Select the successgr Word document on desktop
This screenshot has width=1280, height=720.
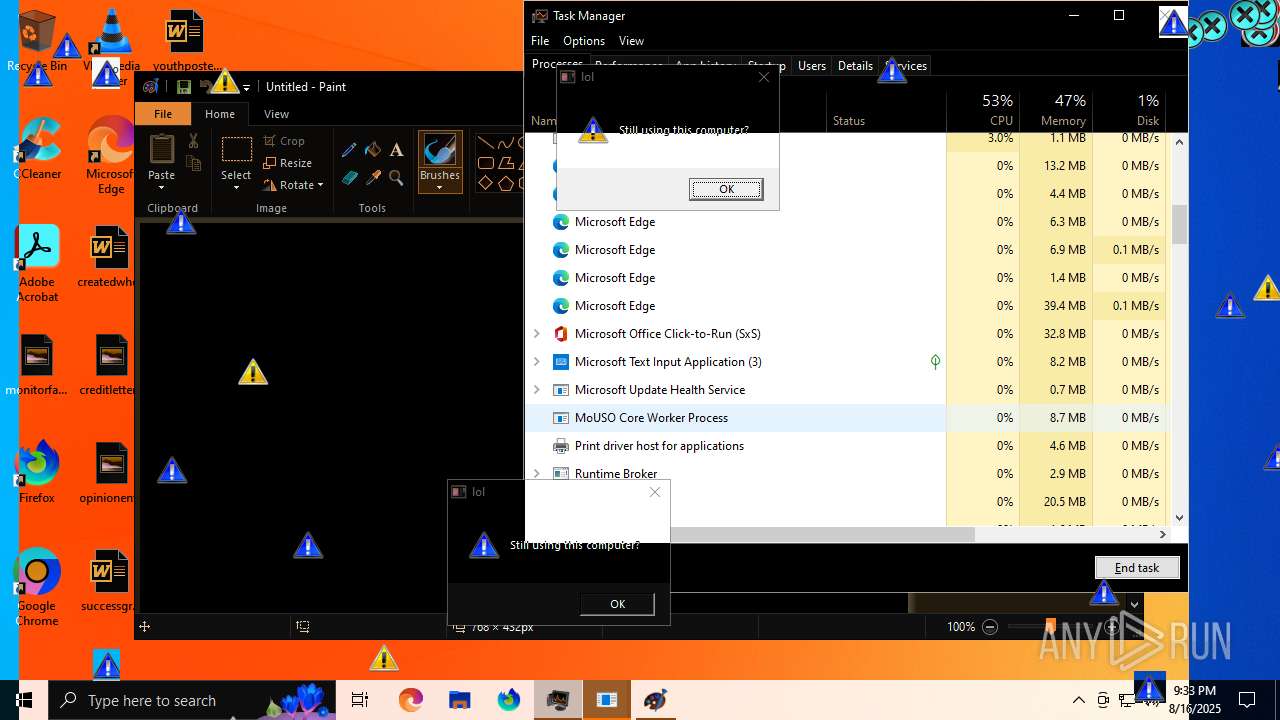click(108, 581)
